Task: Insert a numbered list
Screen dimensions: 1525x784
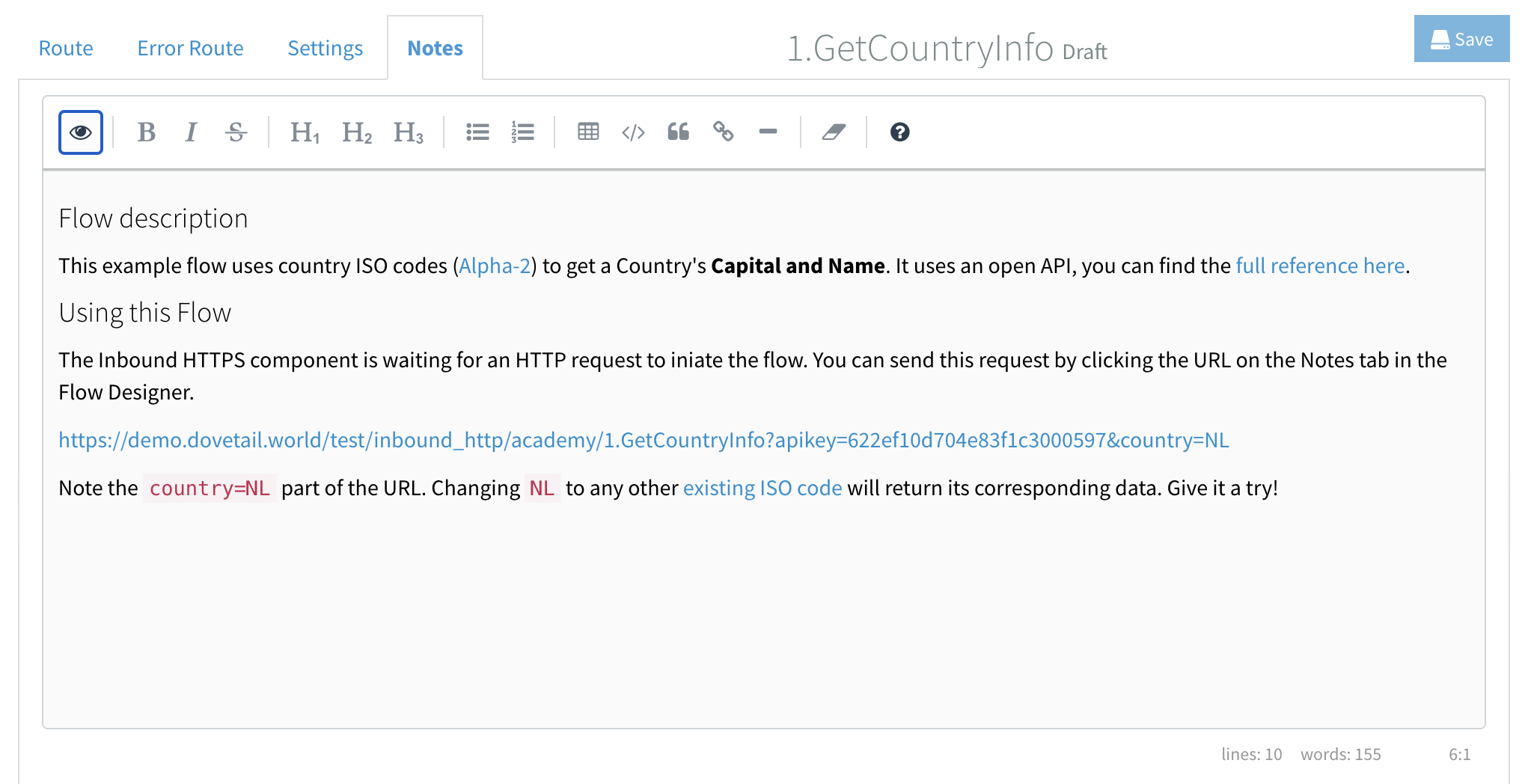Action: [x=522, y=132]
